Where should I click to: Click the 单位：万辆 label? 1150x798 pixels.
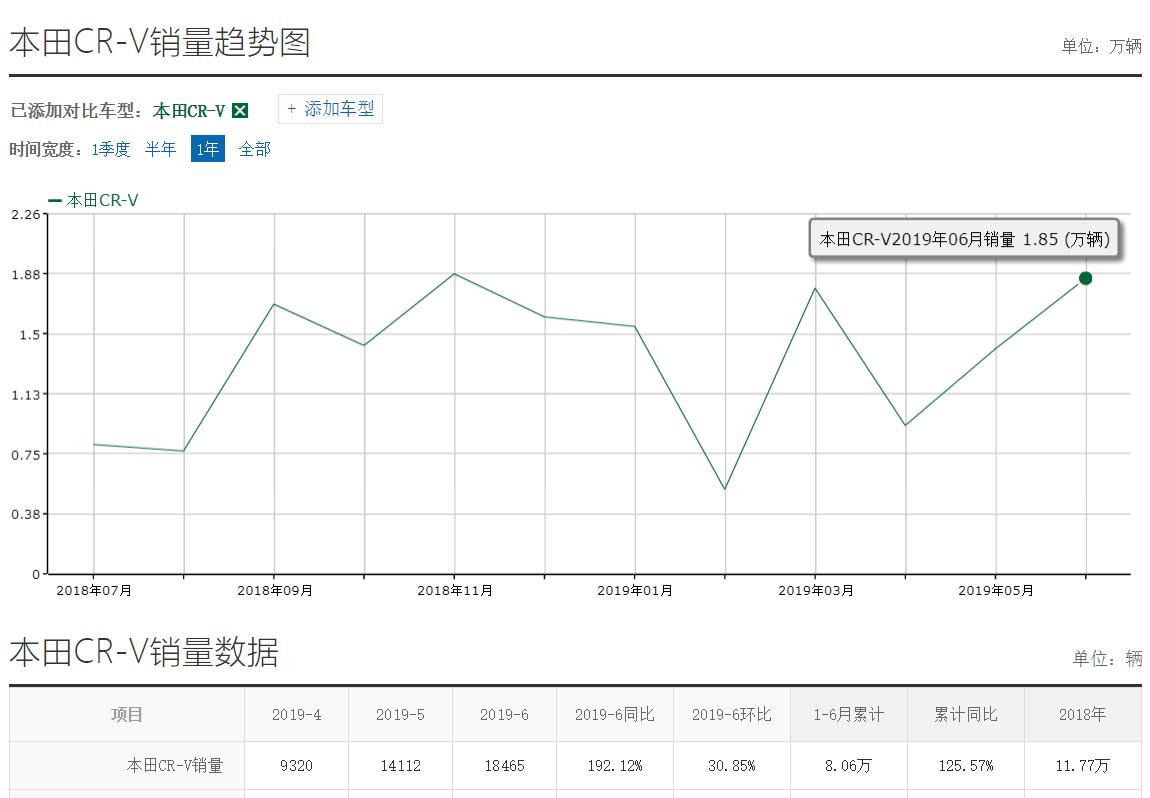[1102, 46]
